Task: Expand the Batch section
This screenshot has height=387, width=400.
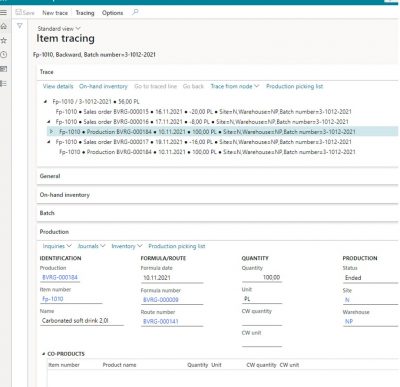Action: (217, 213)
